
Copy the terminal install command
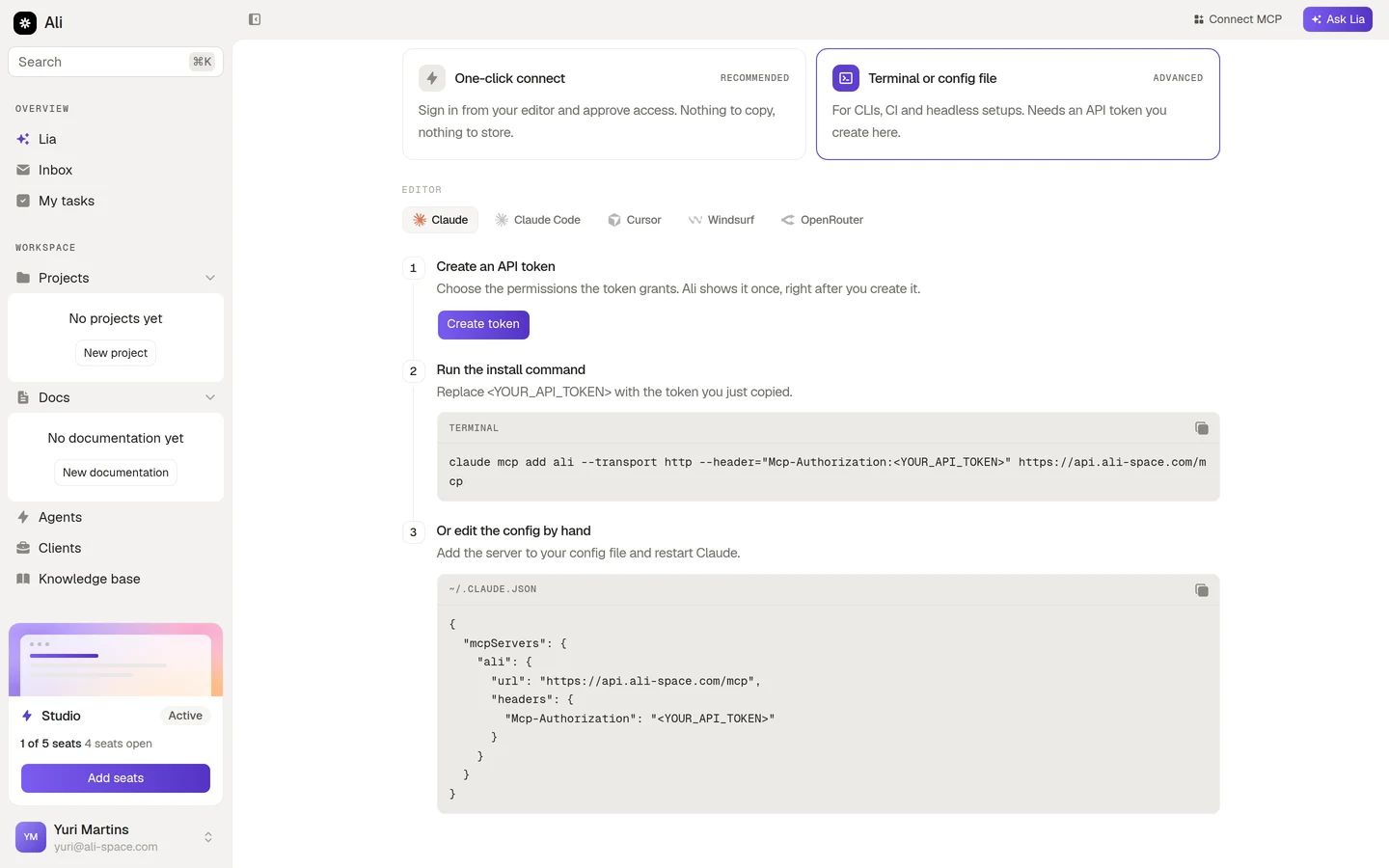(x=1202, y=428)
